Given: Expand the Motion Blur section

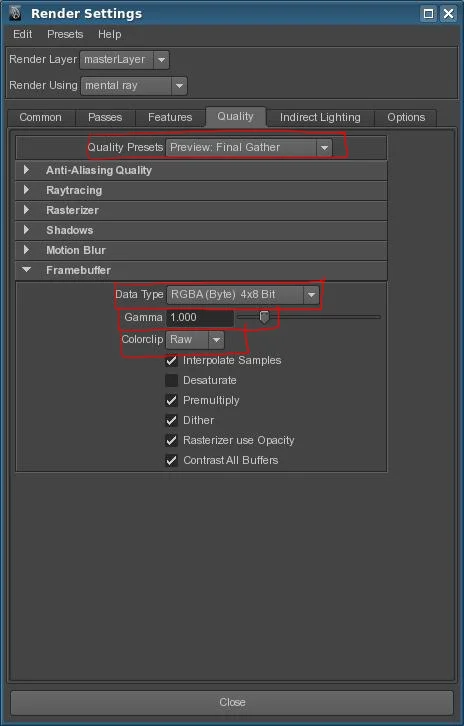Looking at the screenshot, I should (201, 250).
